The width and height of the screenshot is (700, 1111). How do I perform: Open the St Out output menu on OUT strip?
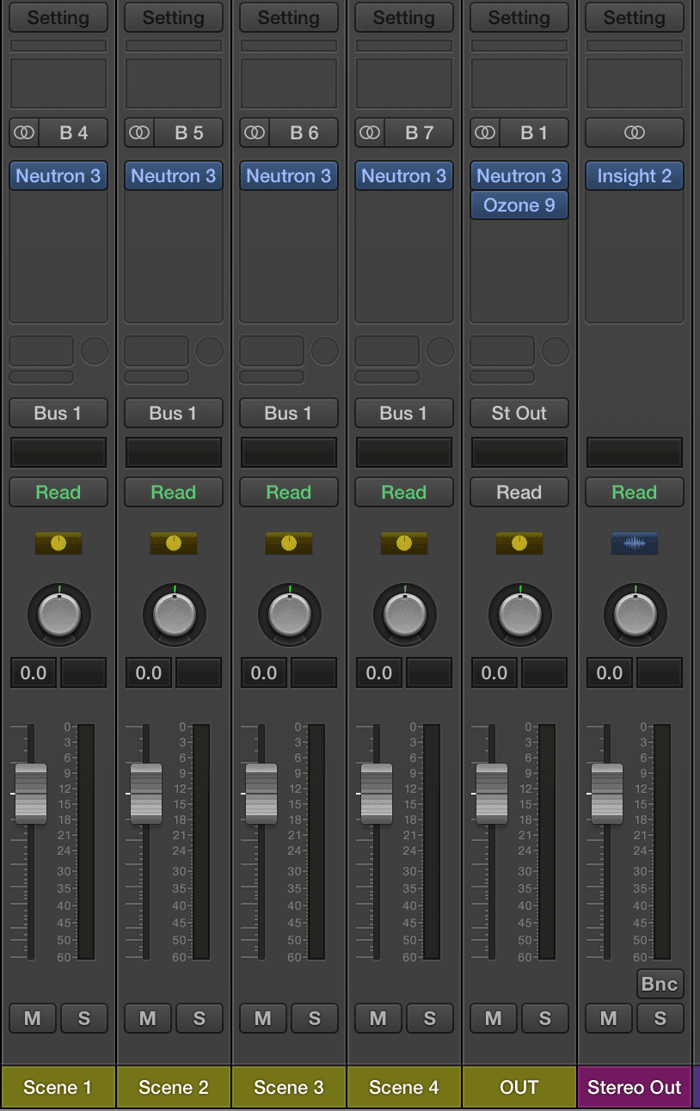[x=519, y=413]
